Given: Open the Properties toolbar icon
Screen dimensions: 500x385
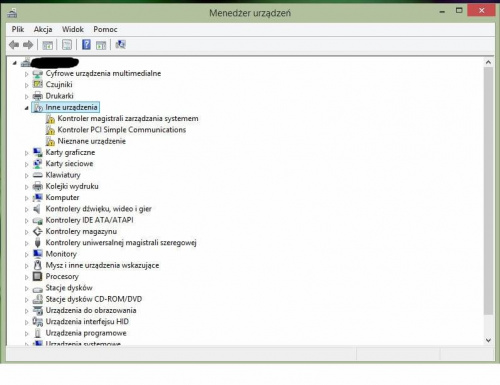Looking at the screenshot, I should [x=67, y=45].
